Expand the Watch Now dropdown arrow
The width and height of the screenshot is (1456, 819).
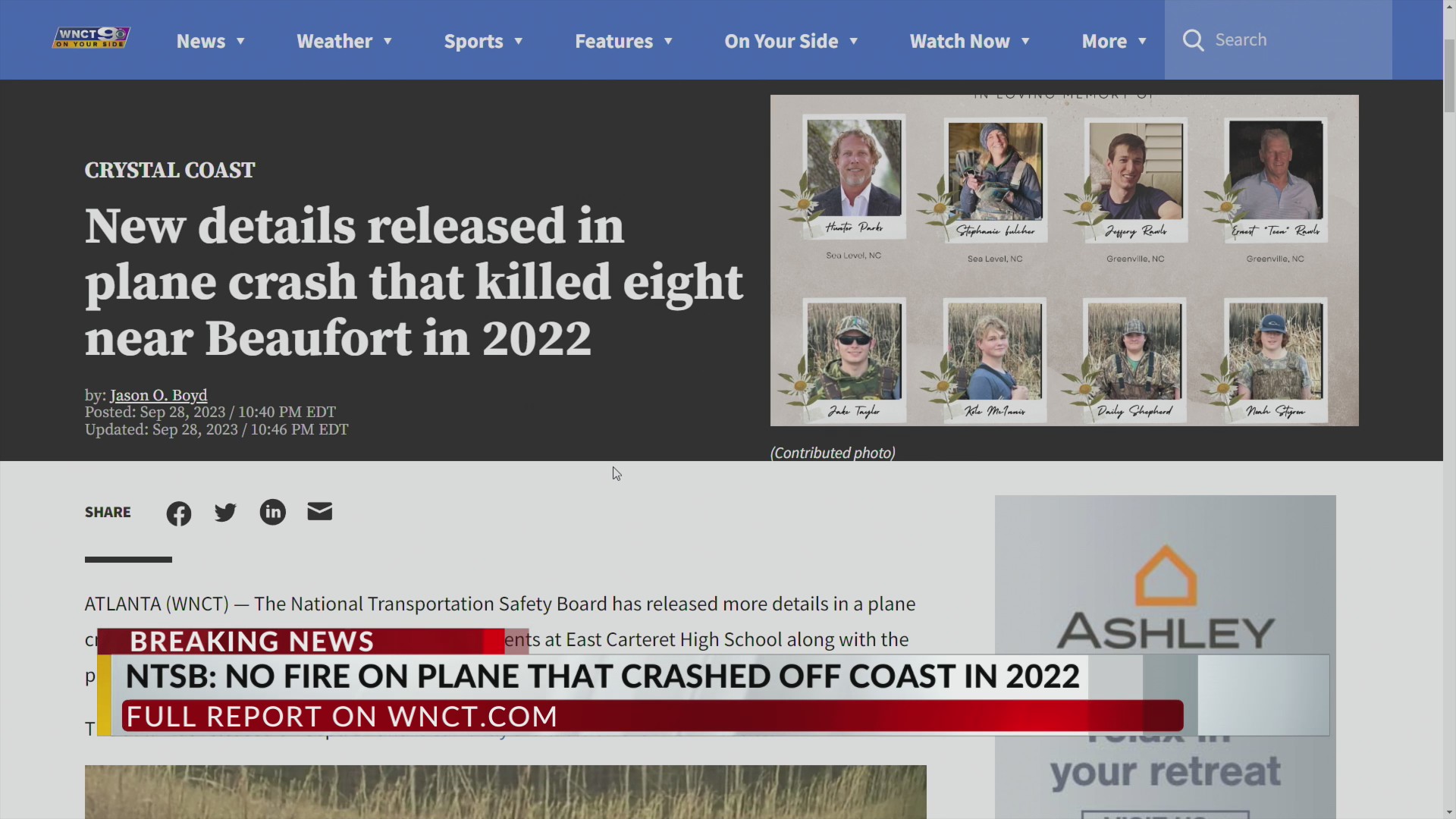1025,41
